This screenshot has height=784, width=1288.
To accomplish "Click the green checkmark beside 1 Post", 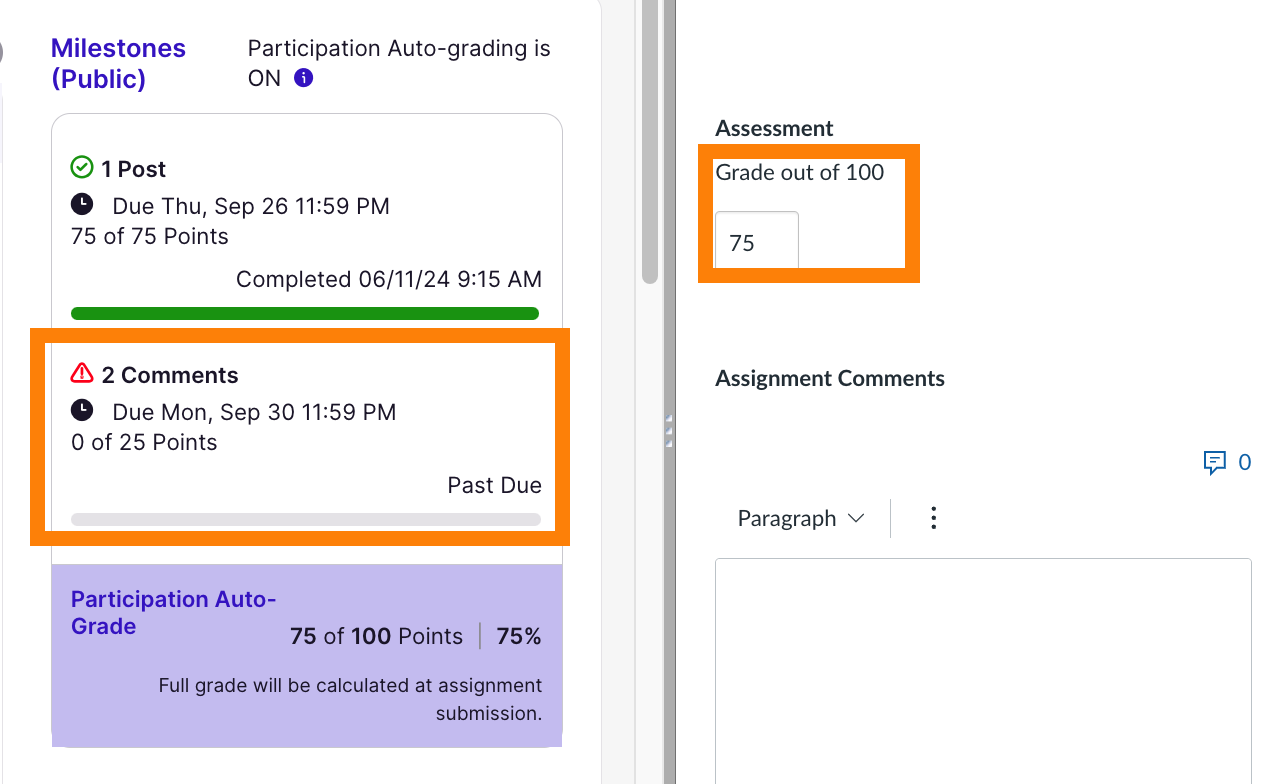I will [x=82, y=168].
